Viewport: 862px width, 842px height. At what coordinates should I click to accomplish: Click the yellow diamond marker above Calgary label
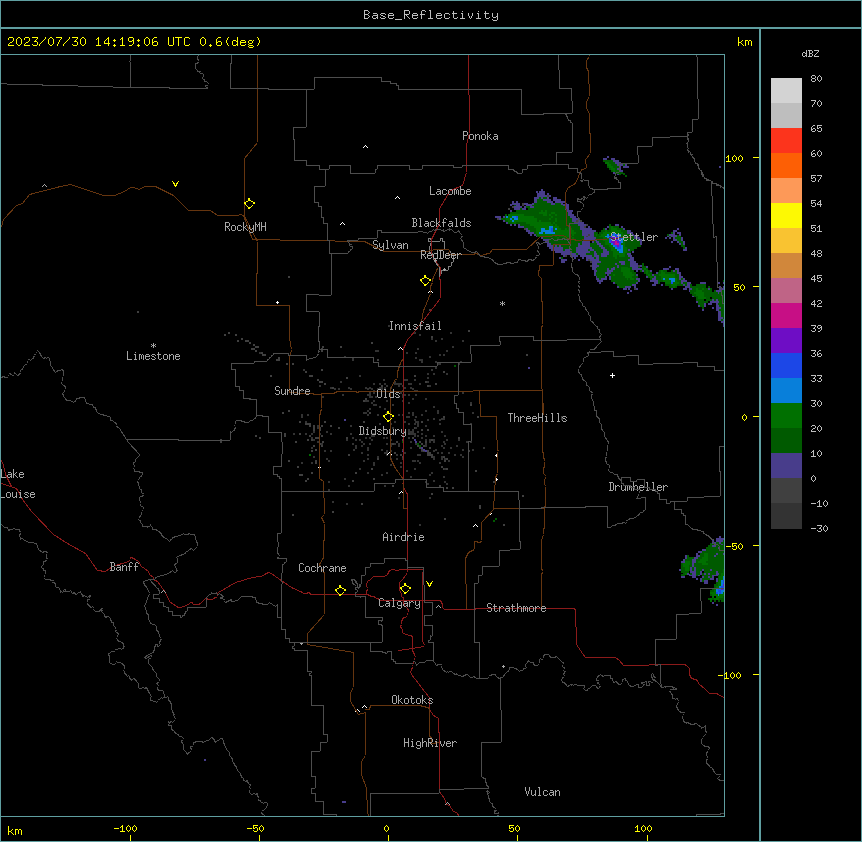(405, 589)
